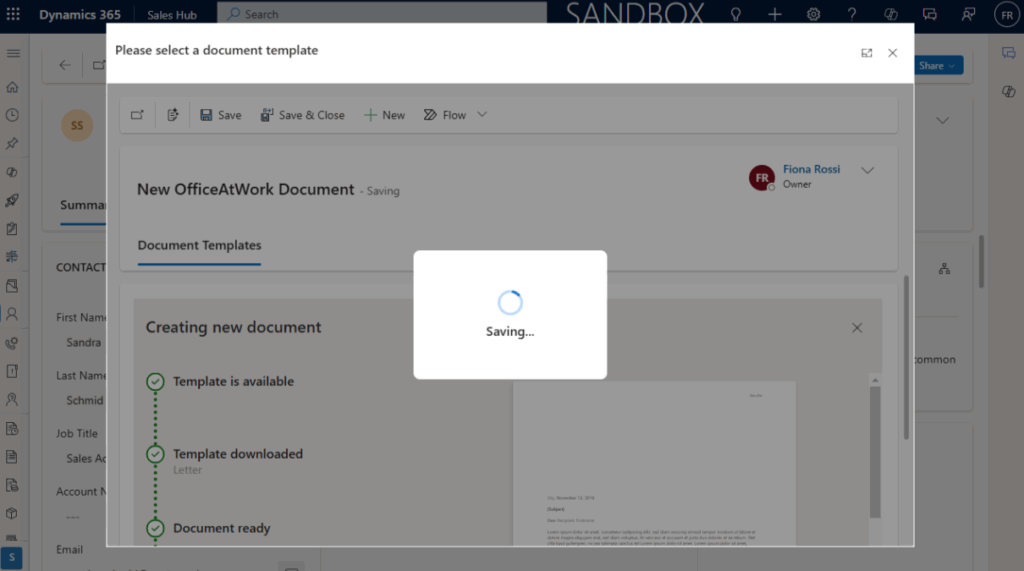Click the Search box in top bar
Viewport: 1024px width, 571px height.
pos(380,14)
